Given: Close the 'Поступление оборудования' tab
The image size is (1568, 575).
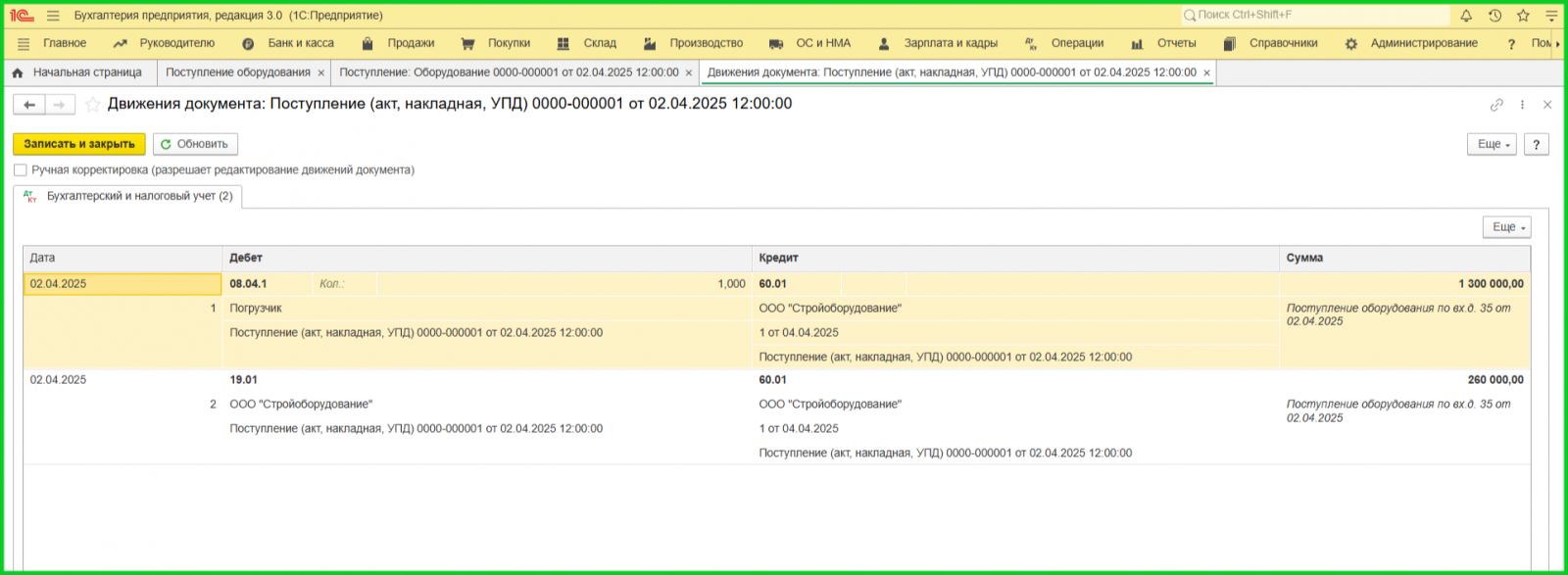Looking at the screenshot, I should [x=320, y=73].
